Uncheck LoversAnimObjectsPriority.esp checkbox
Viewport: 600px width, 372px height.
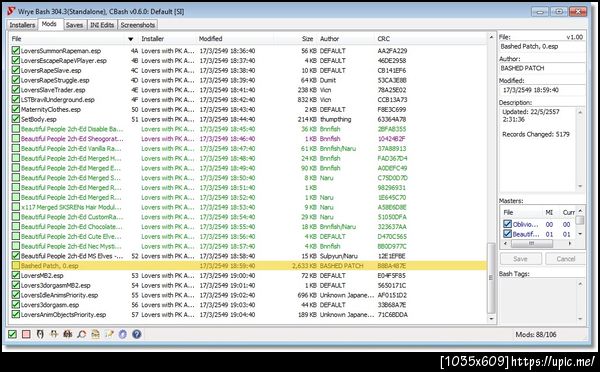16,315
